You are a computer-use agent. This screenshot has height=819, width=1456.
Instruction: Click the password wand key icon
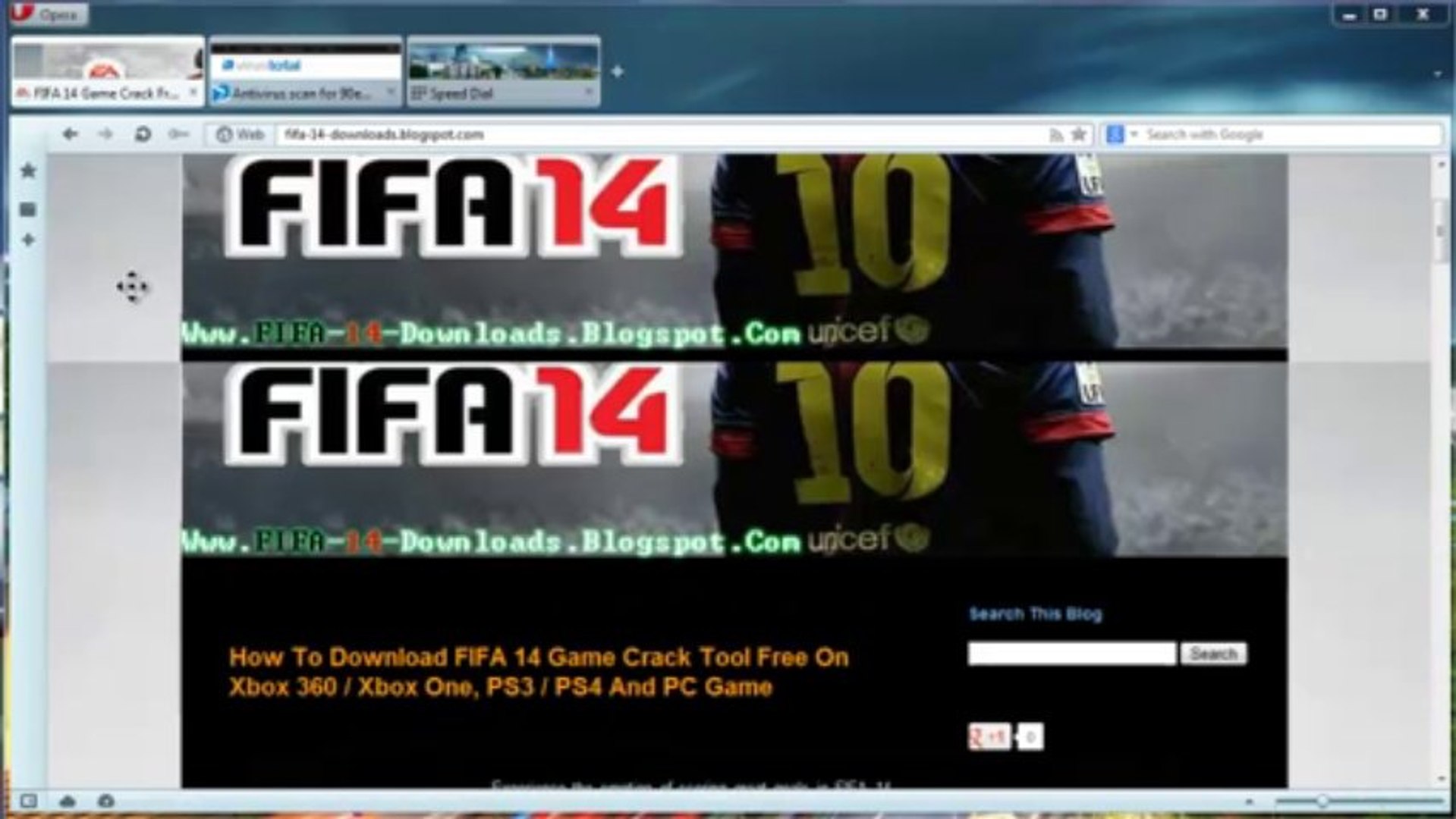178,134
